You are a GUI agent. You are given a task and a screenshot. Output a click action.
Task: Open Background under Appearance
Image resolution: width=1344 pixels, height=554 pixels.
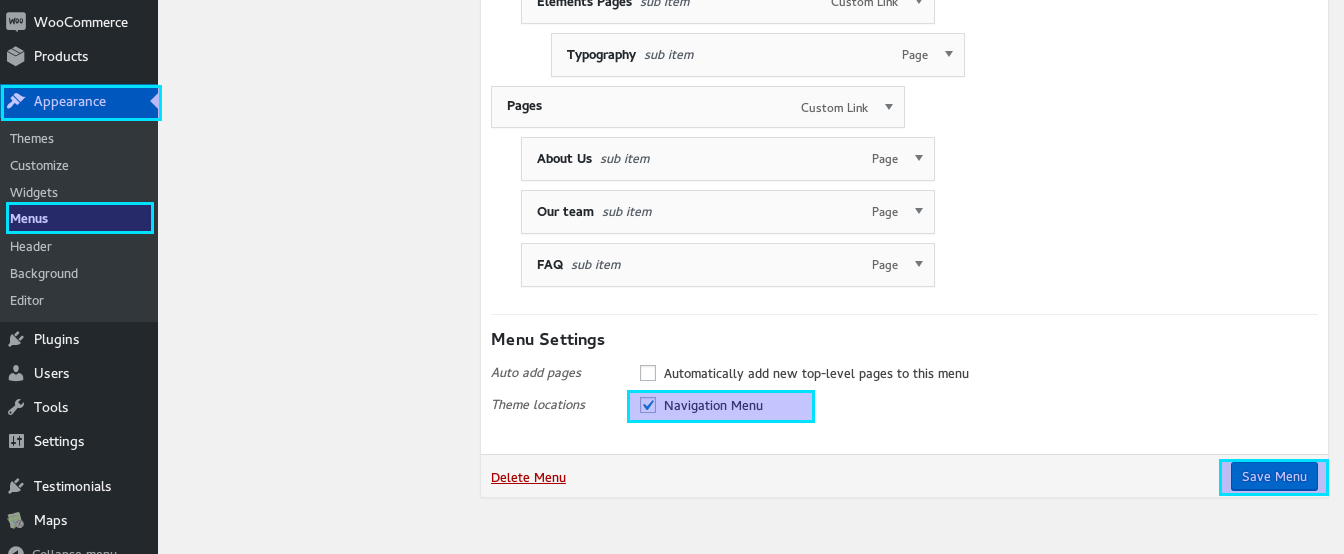coord(44,274)
